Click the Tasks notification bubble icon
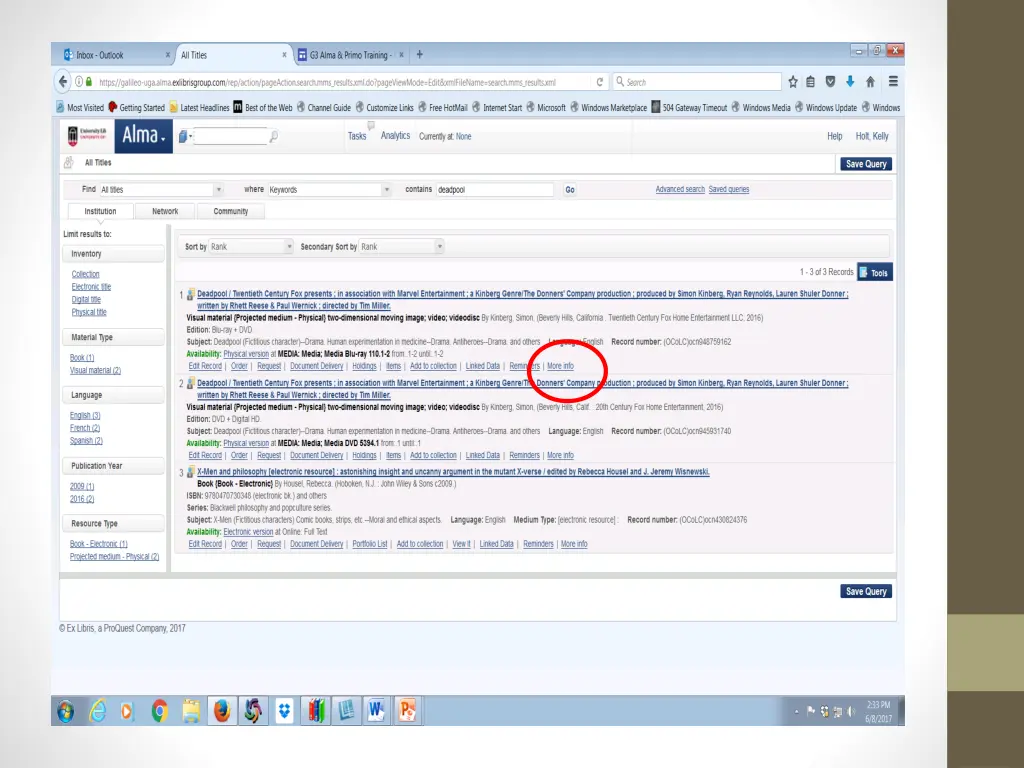Screen dimensions: 1024x768 [x=371, y=125]
